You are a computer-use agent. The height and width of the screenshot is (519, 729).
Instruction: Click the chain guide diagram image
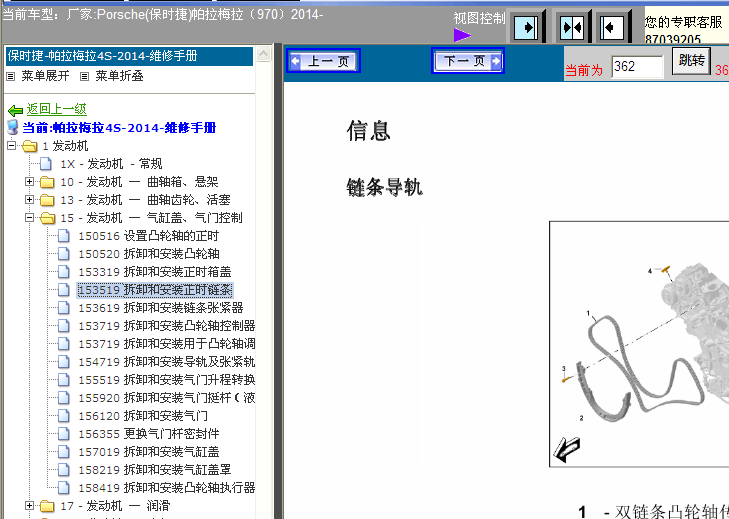(639, 344)
